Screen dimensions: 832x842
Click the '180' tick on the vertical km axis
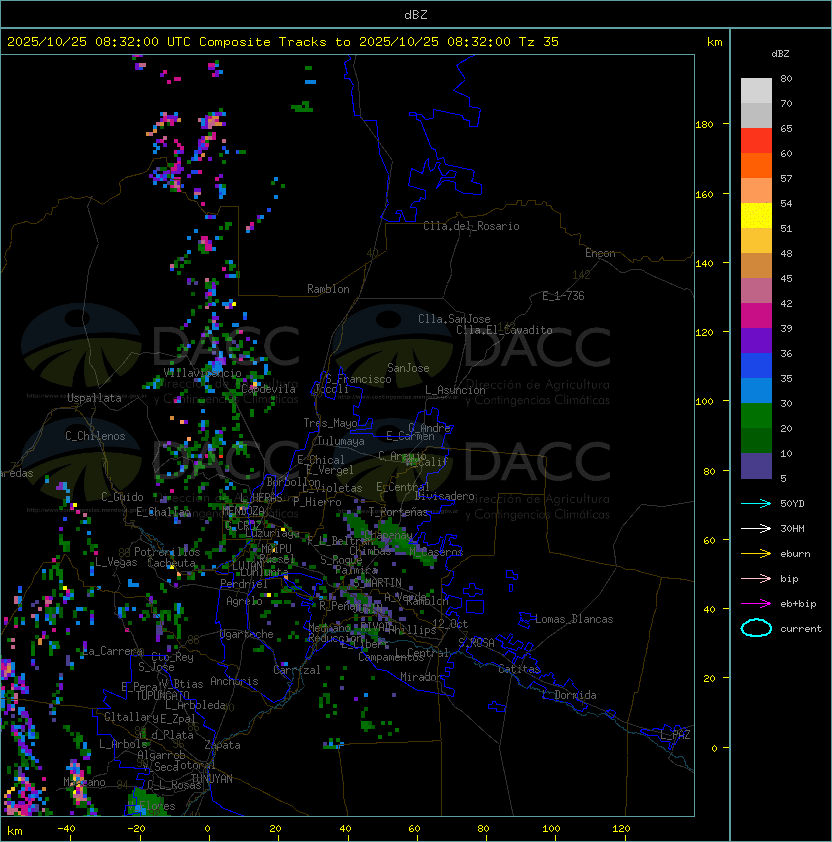(x=704, y=125)
